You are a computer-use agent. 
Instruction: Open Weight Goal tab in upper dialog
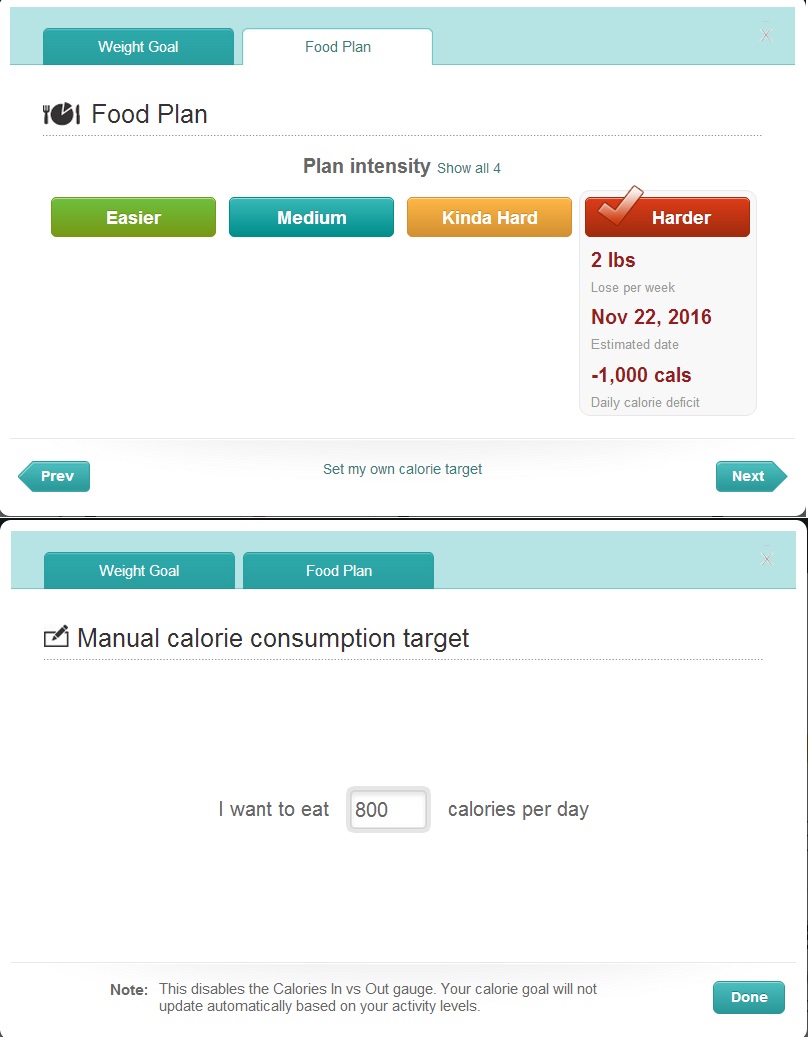click(138, 47)
